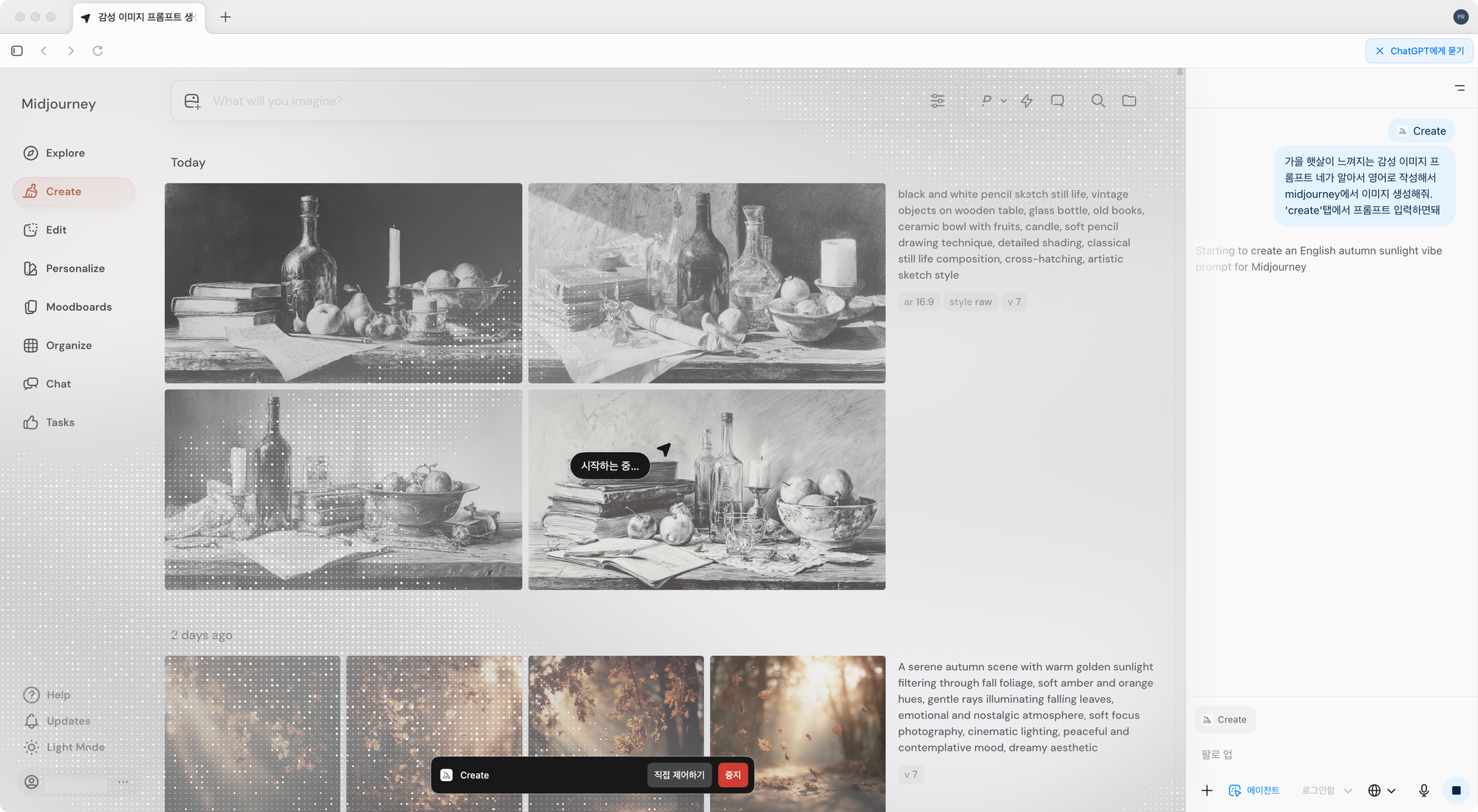This screenshot has width=1478, height=812.
Task: Open the search magnifier in prompt bar
Action: (1098, 100)
